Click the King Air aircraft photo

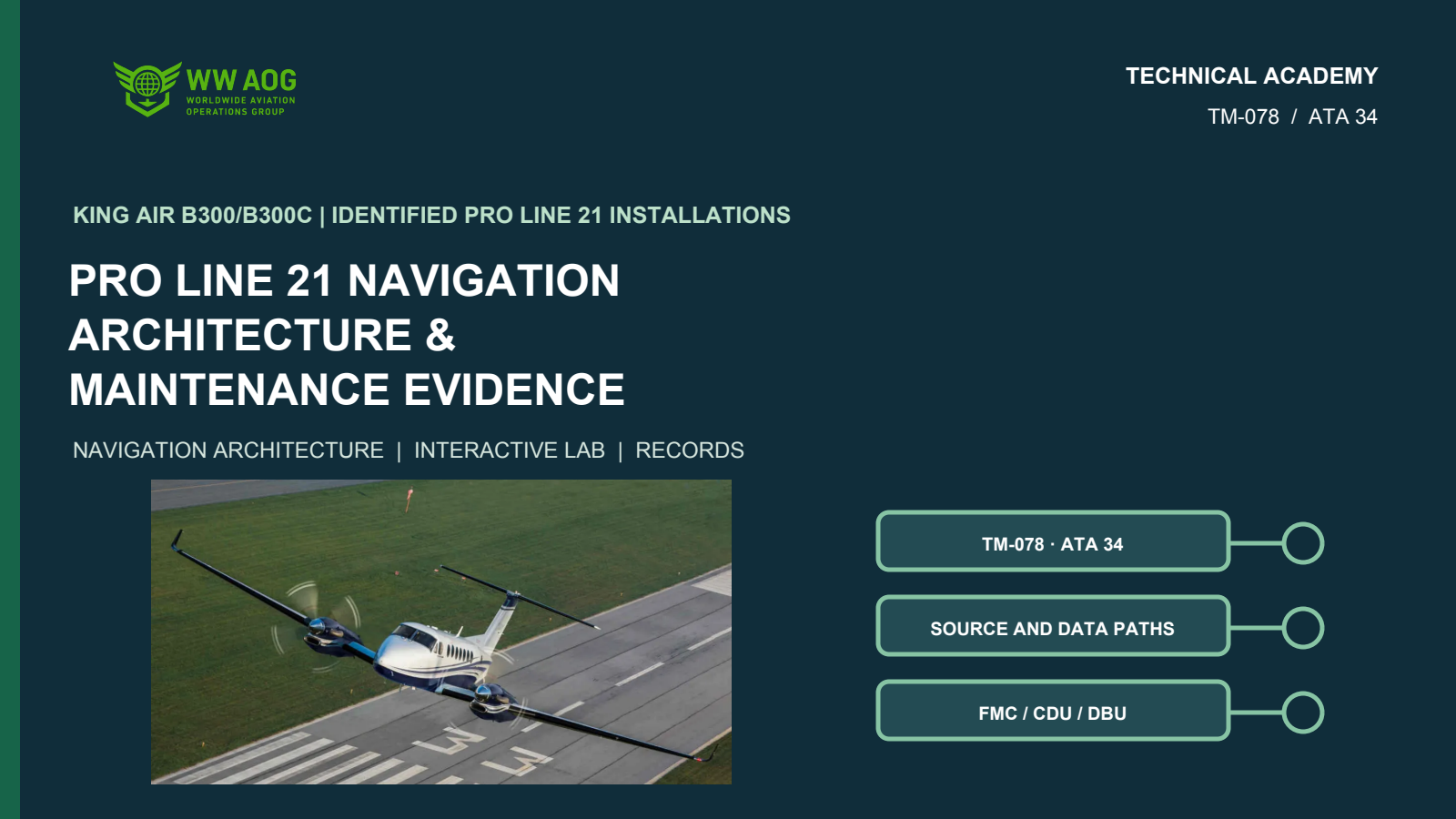point(441,632)
